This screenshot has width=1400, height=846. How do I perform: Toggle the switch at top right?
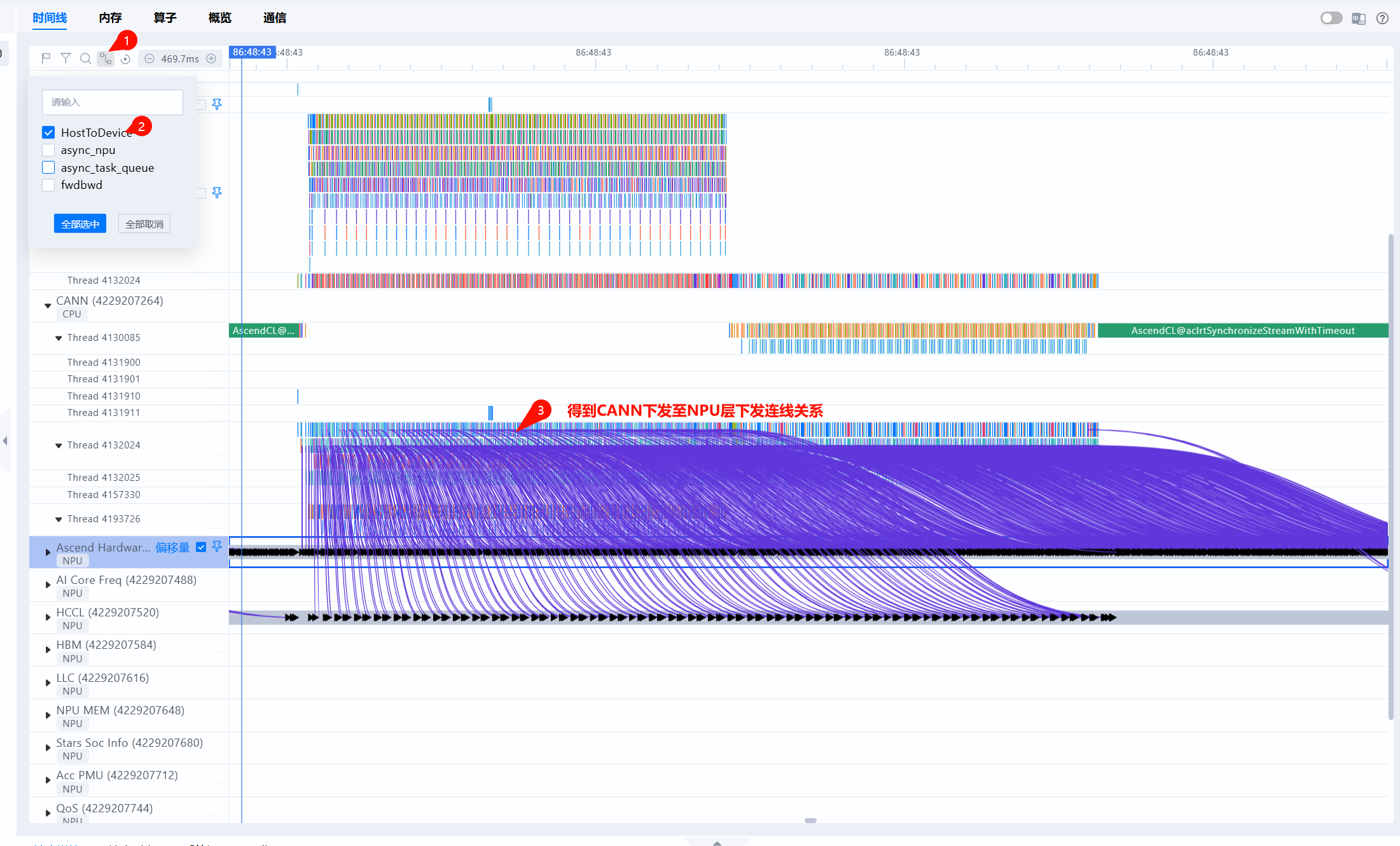point(1331,18)
